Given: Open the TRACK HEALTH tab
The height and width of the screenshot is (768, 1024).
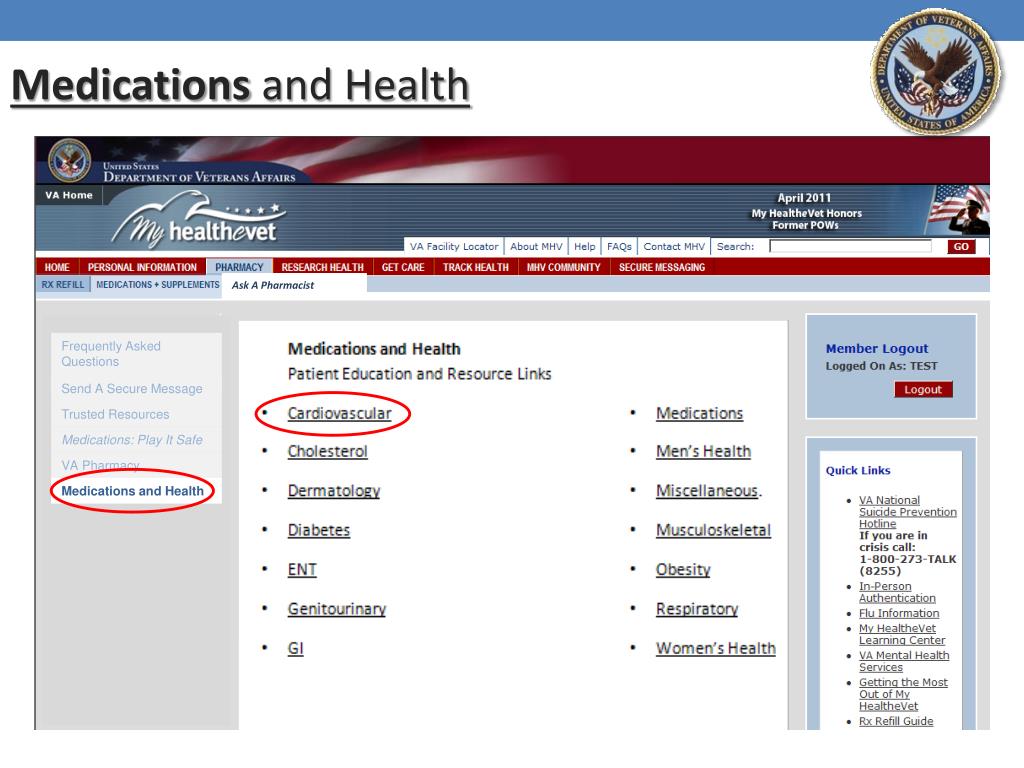Looking at the screenshot, I should pos(475,267).
